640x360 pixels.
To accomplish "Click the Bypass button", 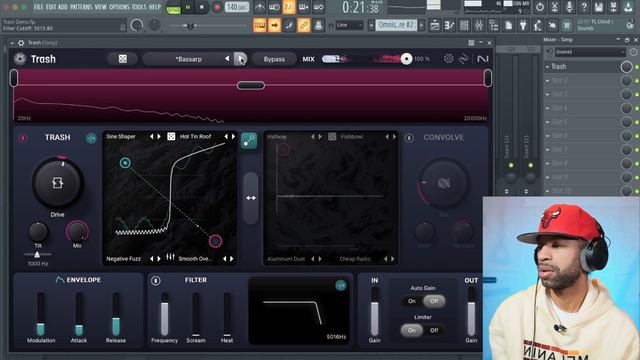I will point(274,59).
